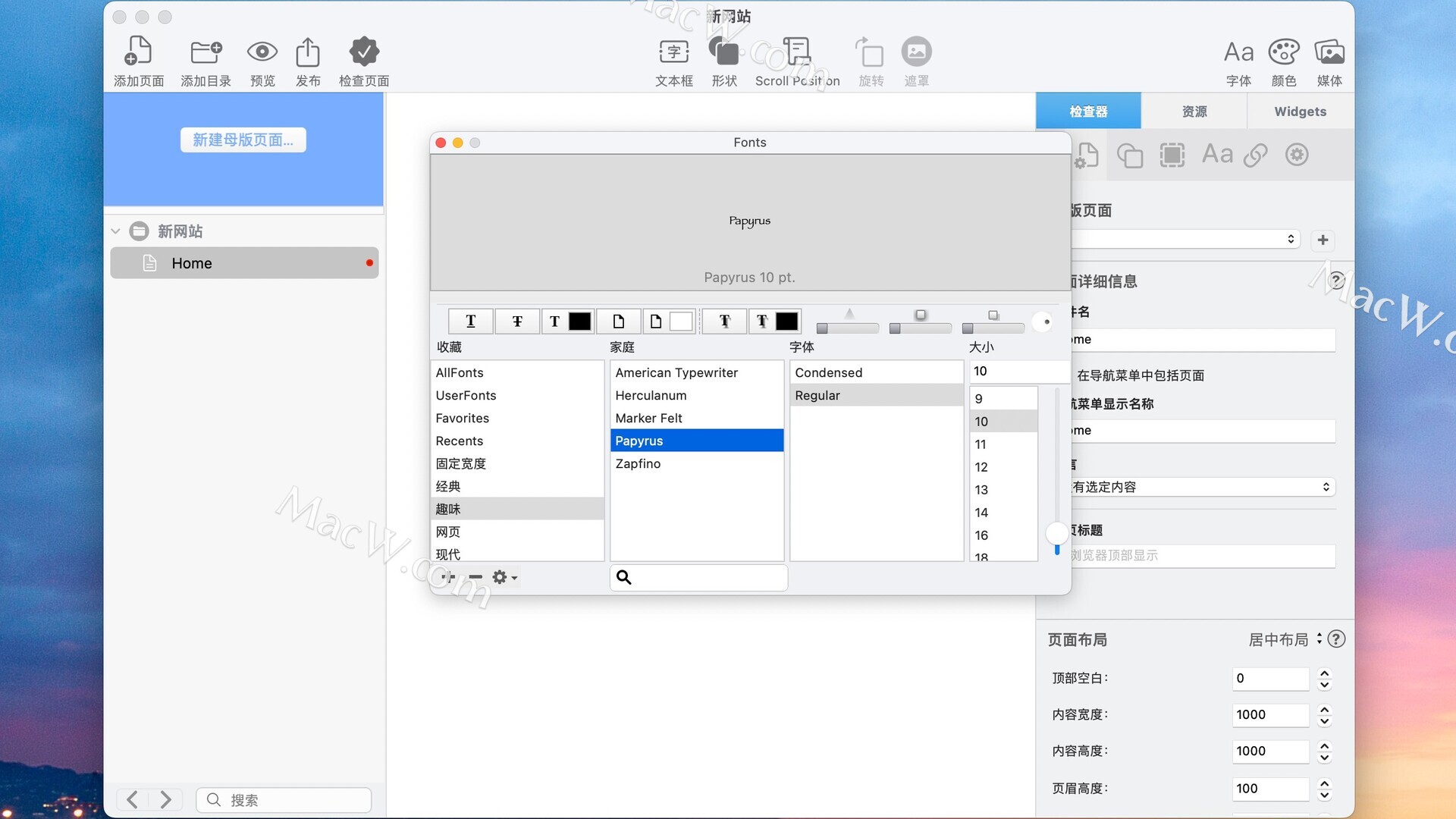Click the 页眉高度 stepper arrows
Viewport: 1456px width, 819px height.
point(1325,789)
